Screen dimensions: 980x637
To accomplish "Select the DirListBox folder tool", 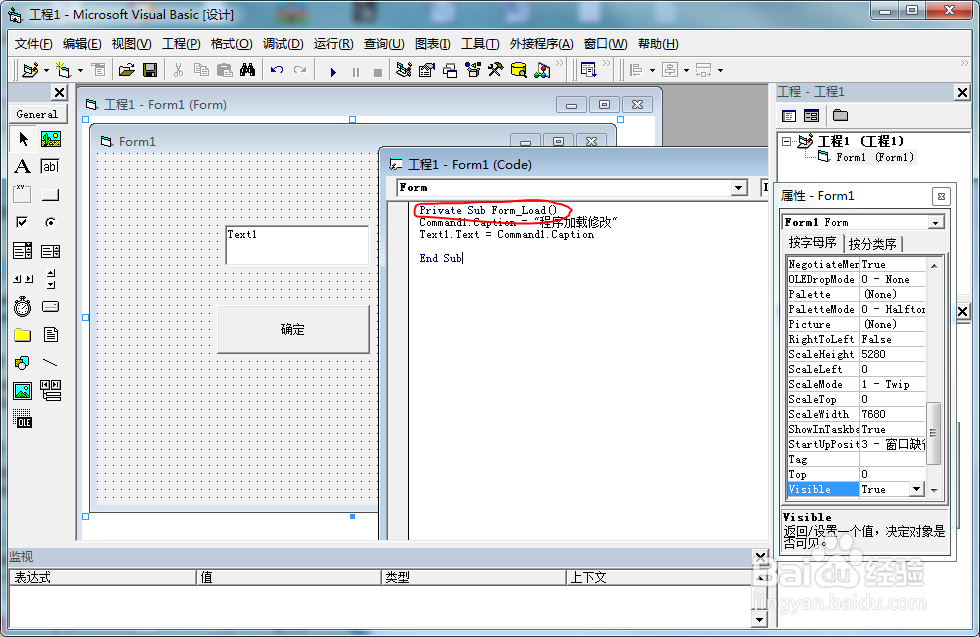I will (x=22, y=335).
